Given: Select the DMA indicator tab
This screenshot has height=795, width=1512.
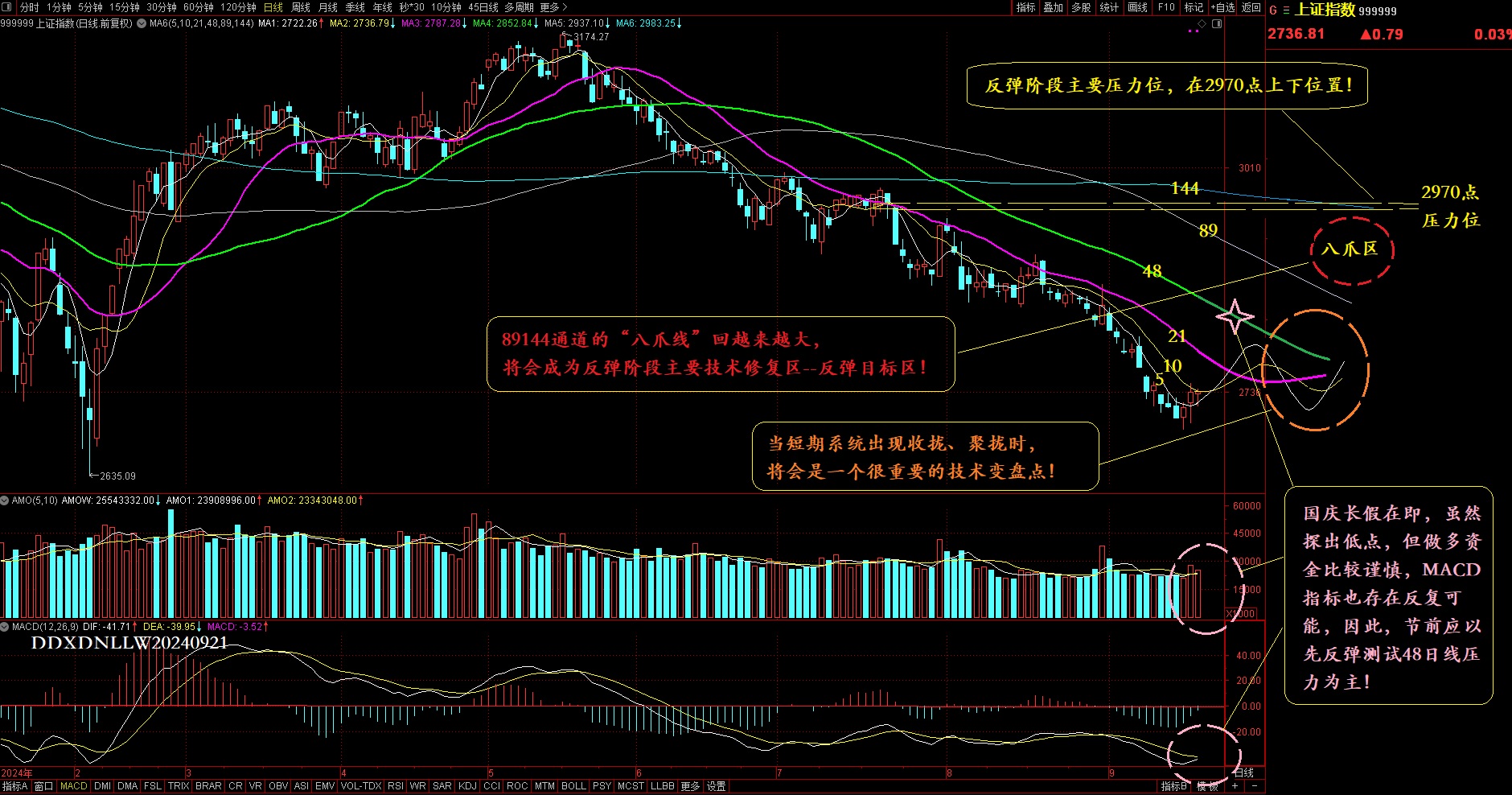Looking at the screenshot, I should tap(127, 786).
